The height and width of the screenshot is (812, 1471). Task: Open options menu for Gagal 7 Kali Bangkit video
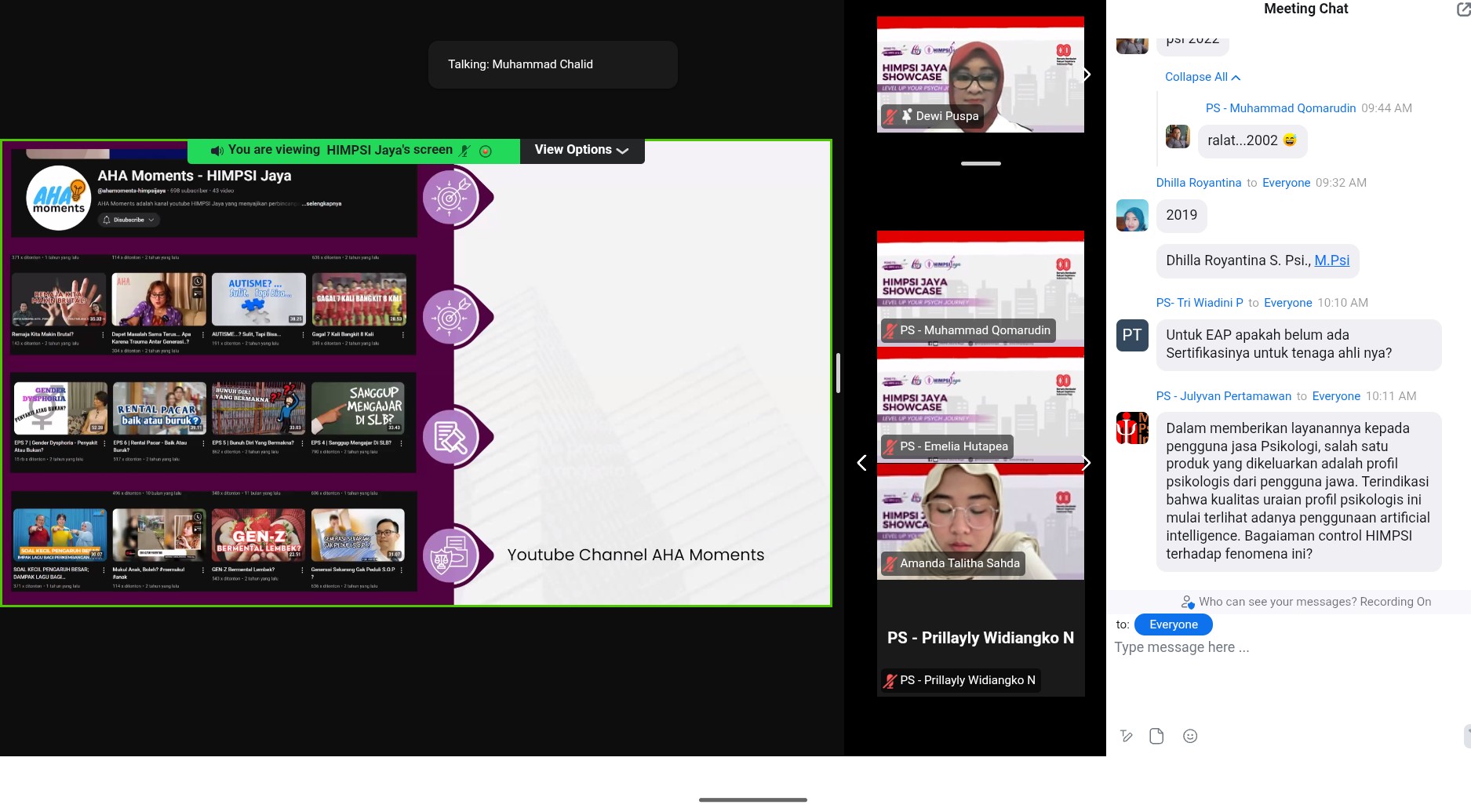pos(403,335)
